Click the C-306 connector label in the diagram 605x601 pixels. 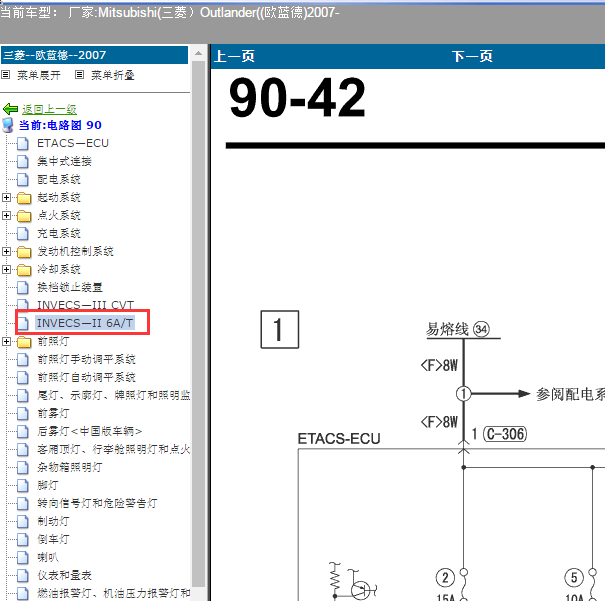point(505,434)
